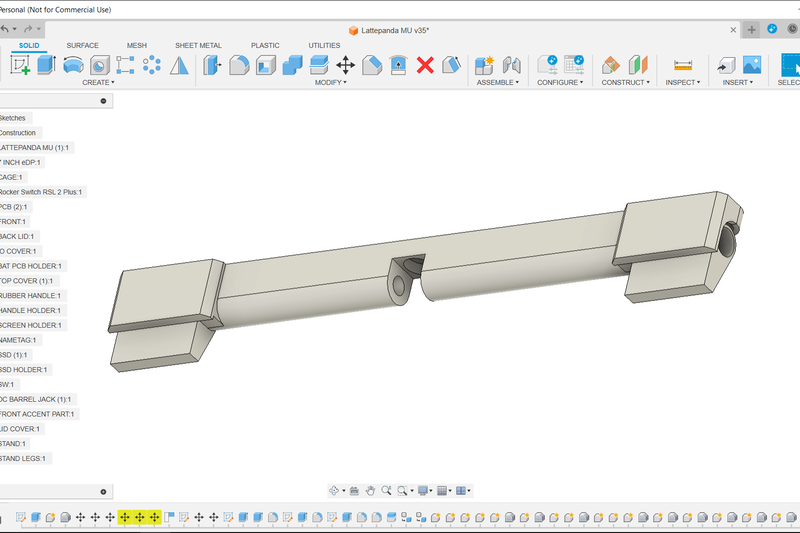Select the Measure tool
Screen dimensions: 800x533
pos(683,65)
